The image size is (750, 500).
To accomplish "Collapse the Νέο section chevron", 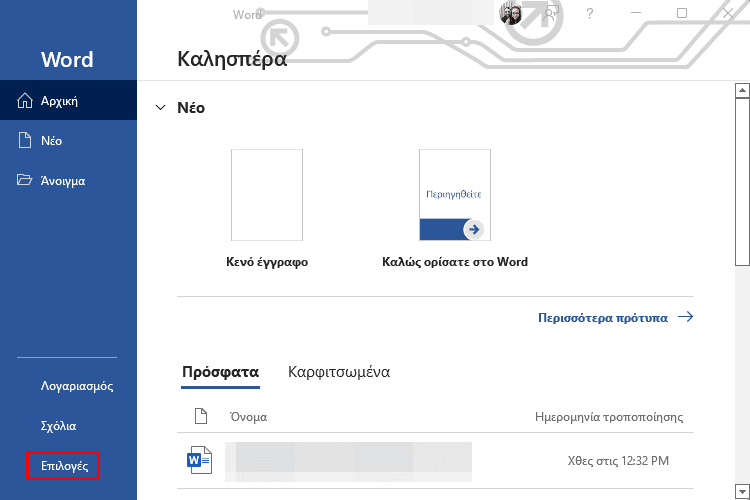I will click(161, 108).
